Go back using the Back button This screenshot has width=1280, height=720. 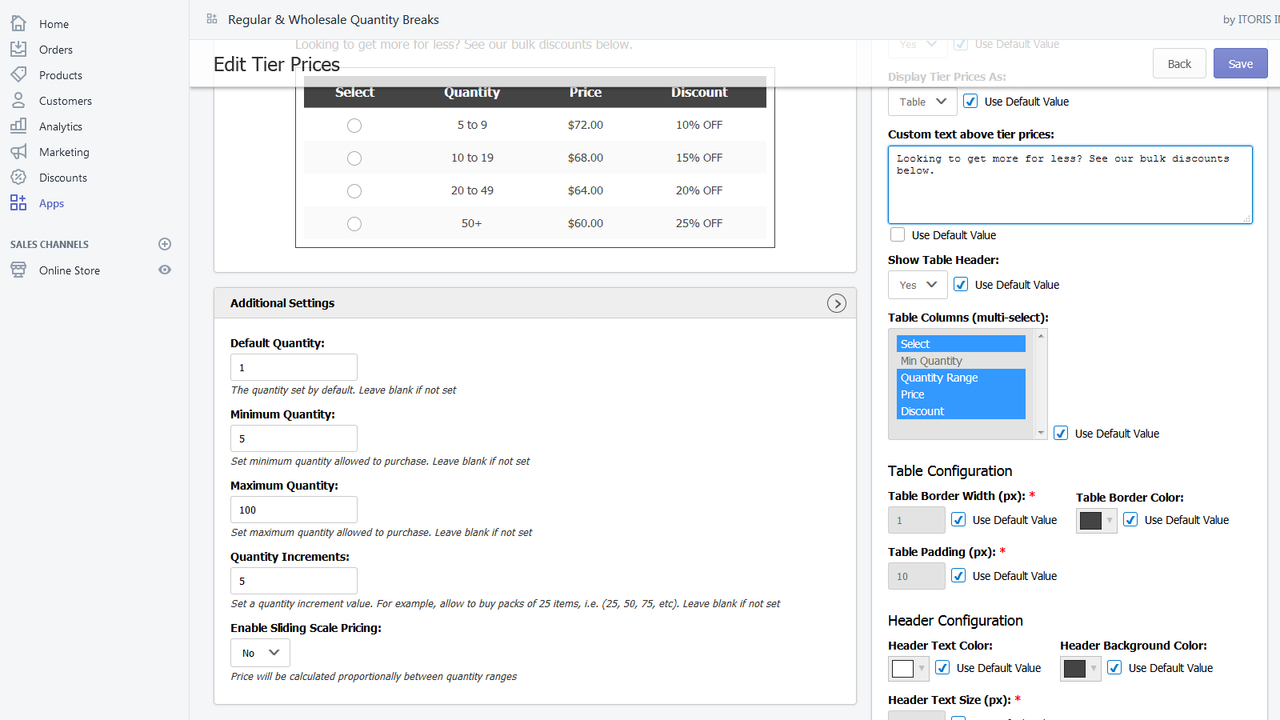tap(1178, 62)
